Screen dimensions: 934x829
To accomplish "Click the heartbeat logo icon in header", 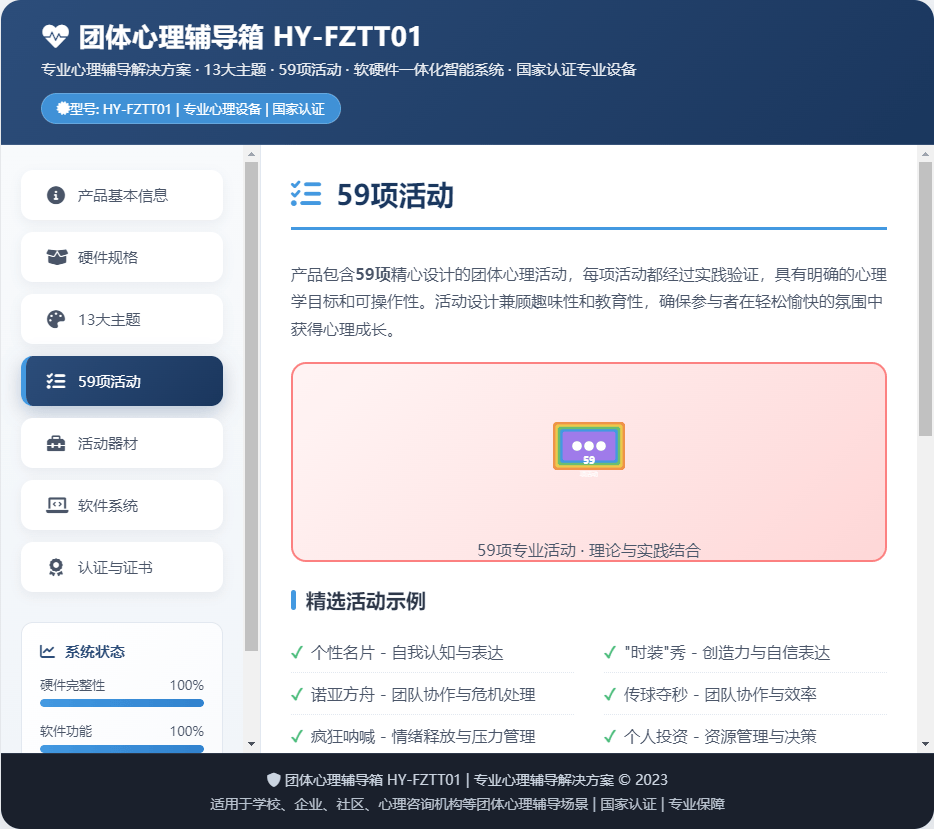I will (54, 37).
